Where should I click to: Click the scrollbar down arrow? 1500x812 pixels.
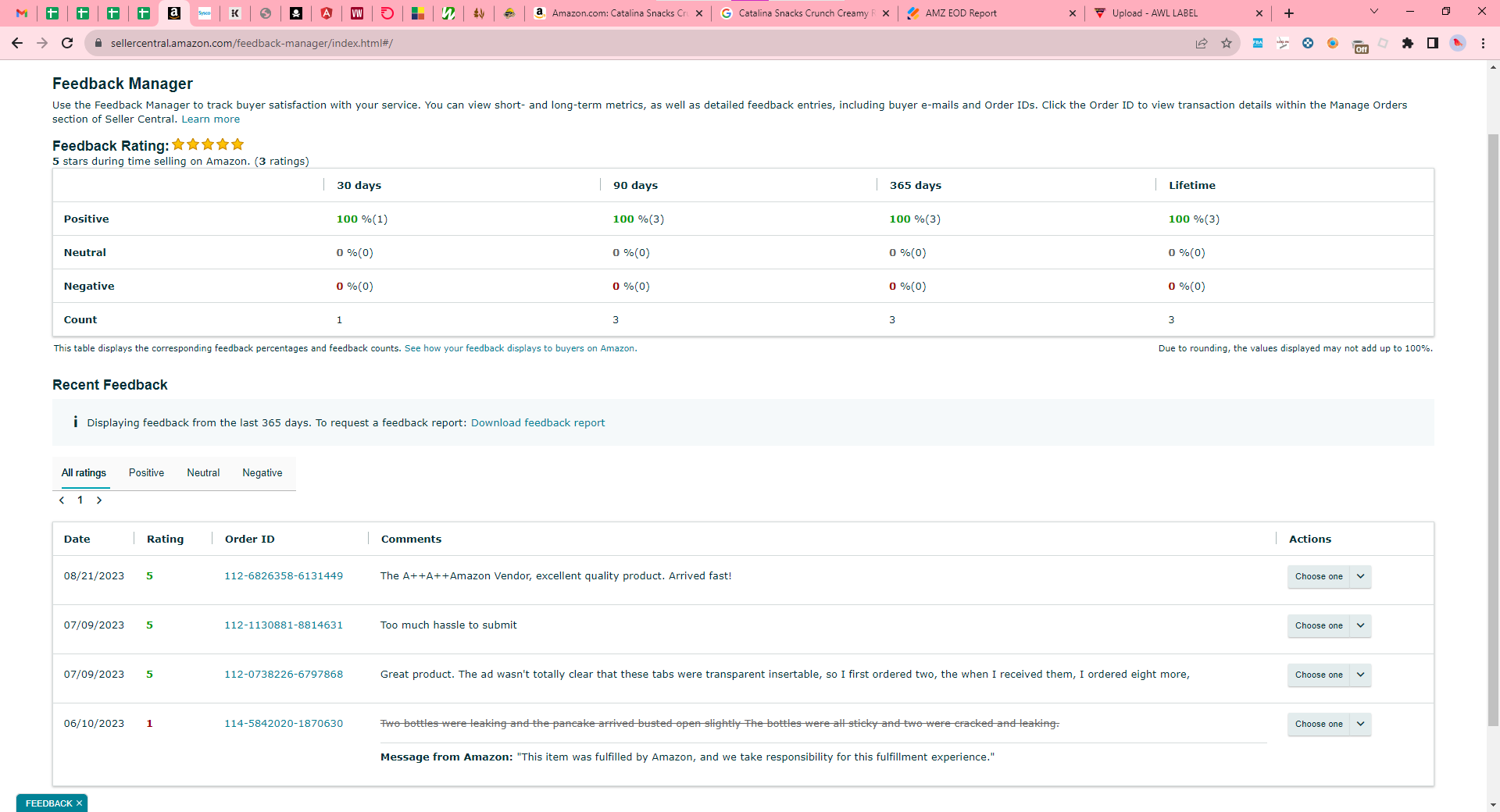point(1493,805)
